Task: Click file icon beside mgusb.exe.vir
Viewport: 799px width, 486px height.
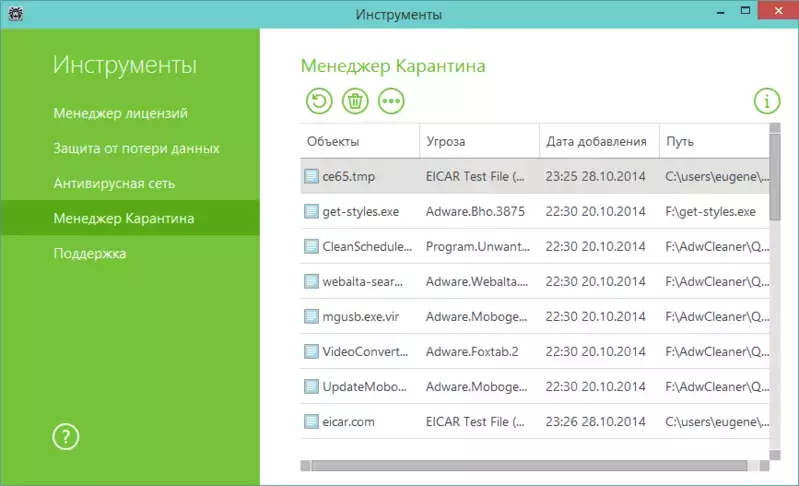Action: click(x=311, y=316)
